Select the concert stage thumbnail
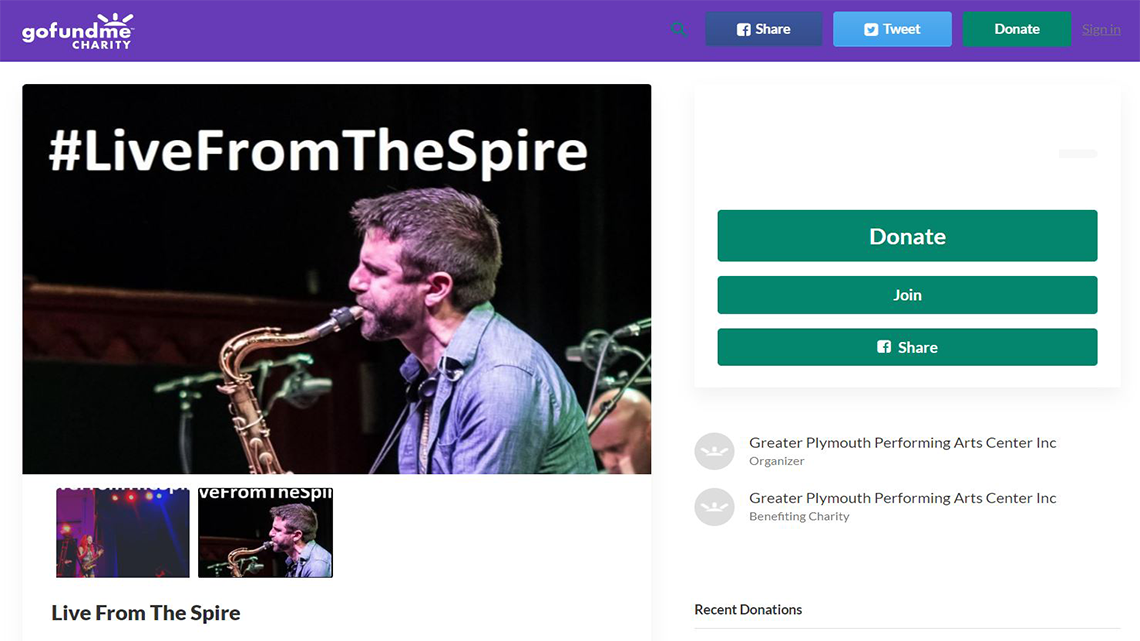Image resolution: width=1140 pixels, height=641 pixels. click(x=123, y=533)
